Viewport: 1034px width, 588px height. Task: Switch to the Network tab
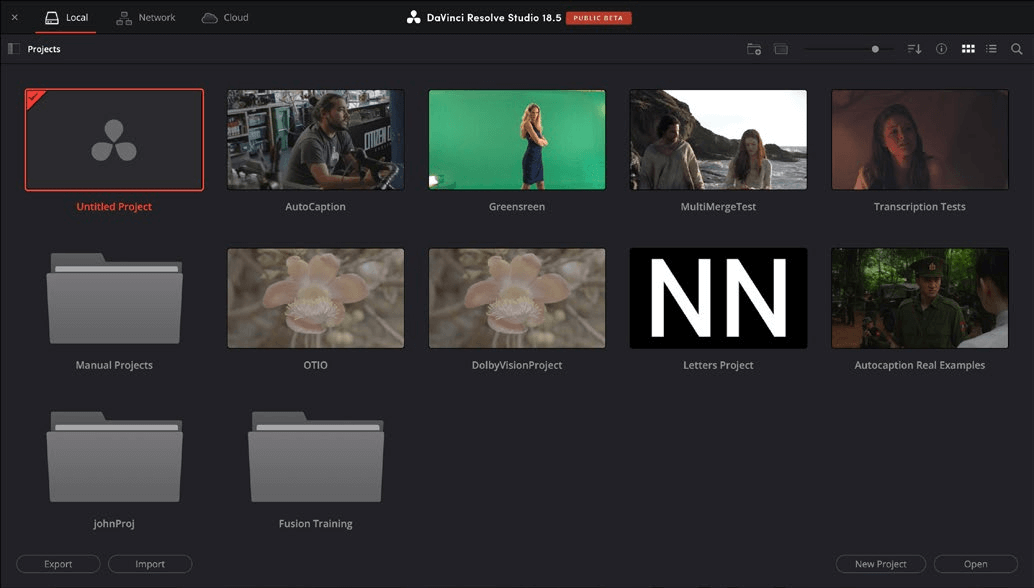click(x=145, y=18)
